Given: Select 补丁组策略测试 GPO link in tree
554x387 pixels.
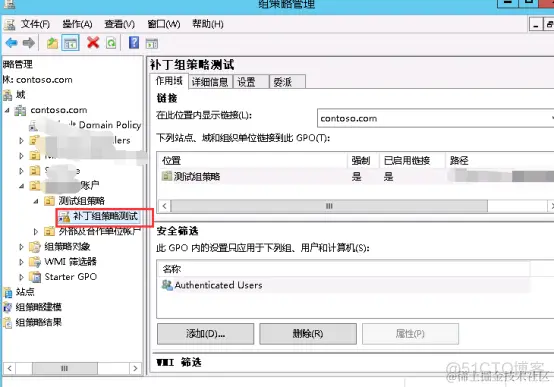Looking at the screenshot, I should click(105, 216).
